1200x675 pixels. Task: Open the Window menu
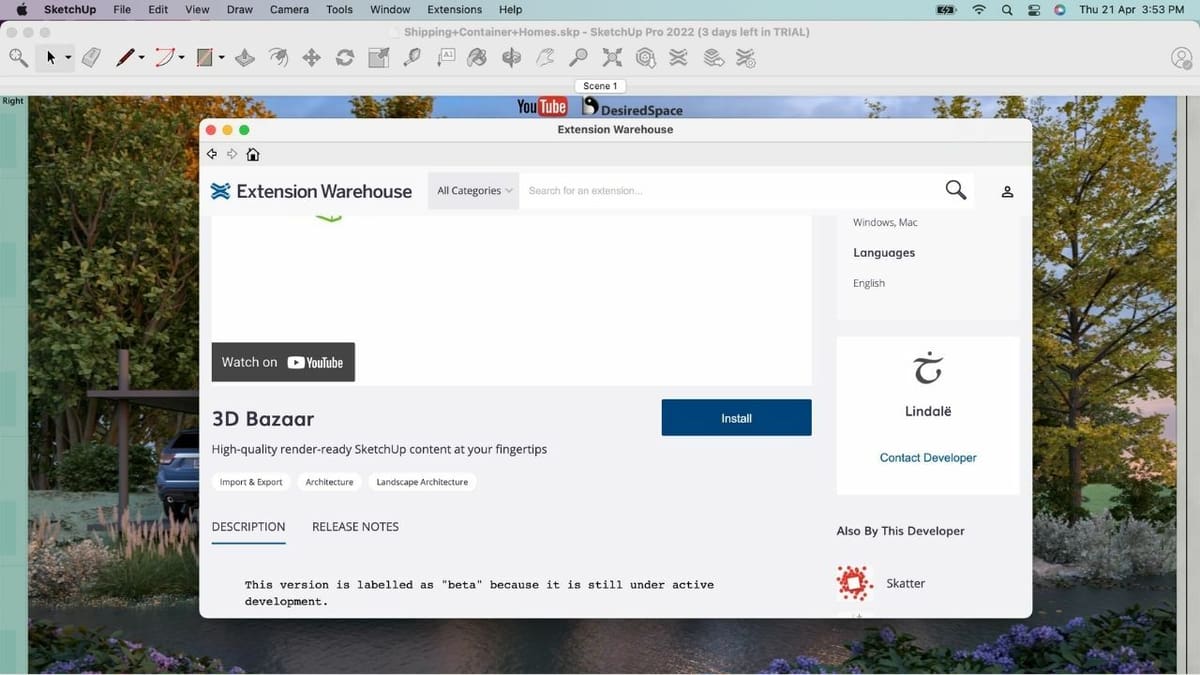click(390, 9)
